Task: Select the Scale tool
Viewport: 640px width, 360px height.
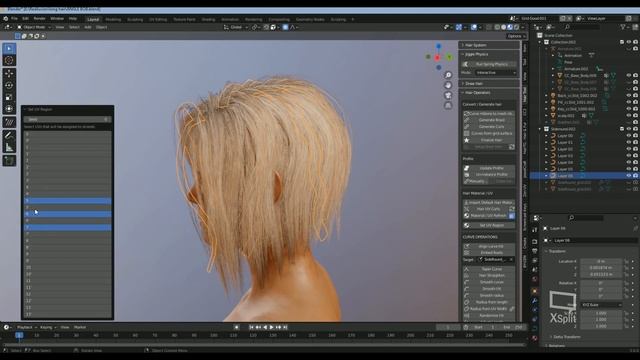Action: pos(9,97)
